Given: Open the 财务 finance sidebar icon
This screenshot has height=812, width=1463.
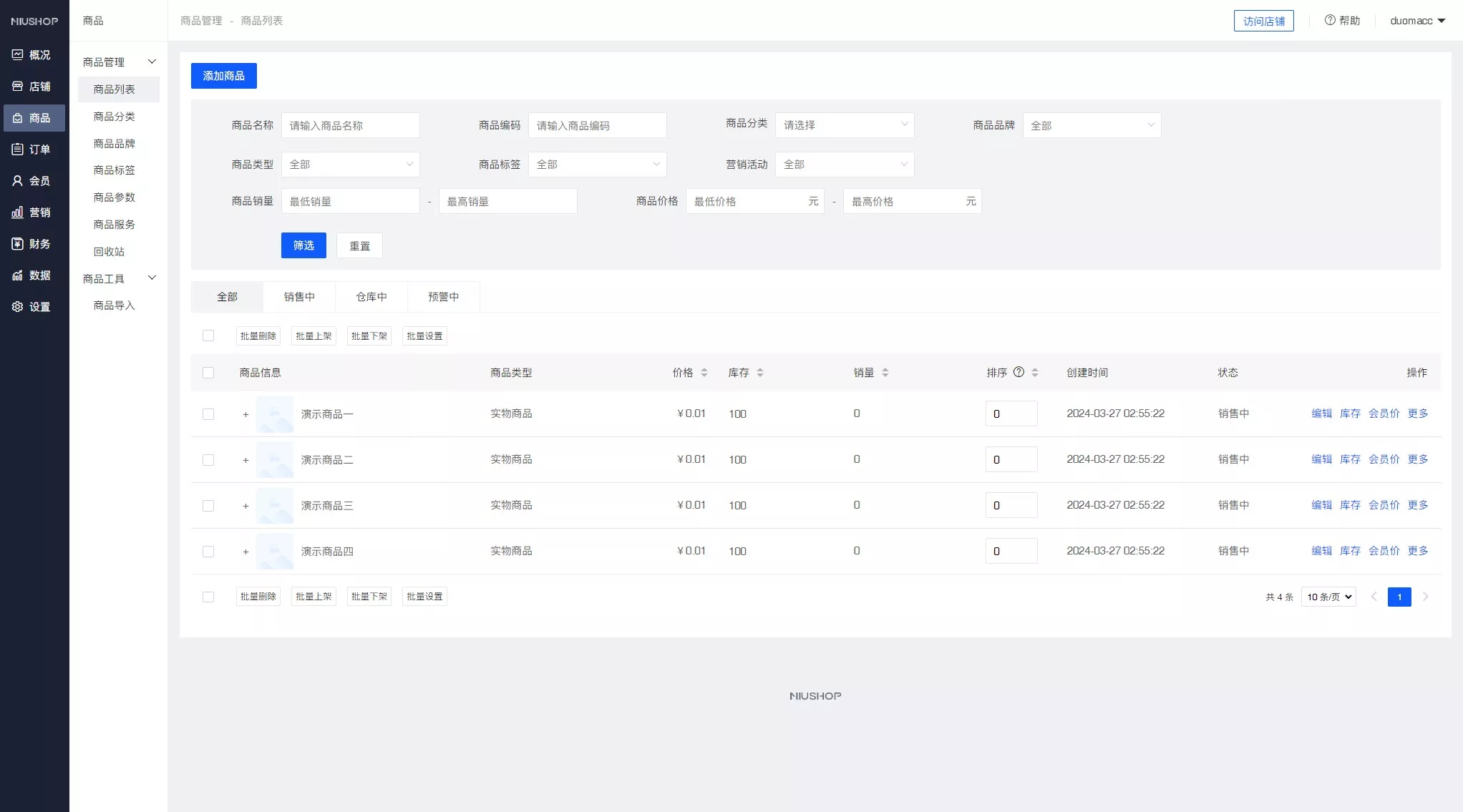Looking at the screenshot, I should pos(18,244).
